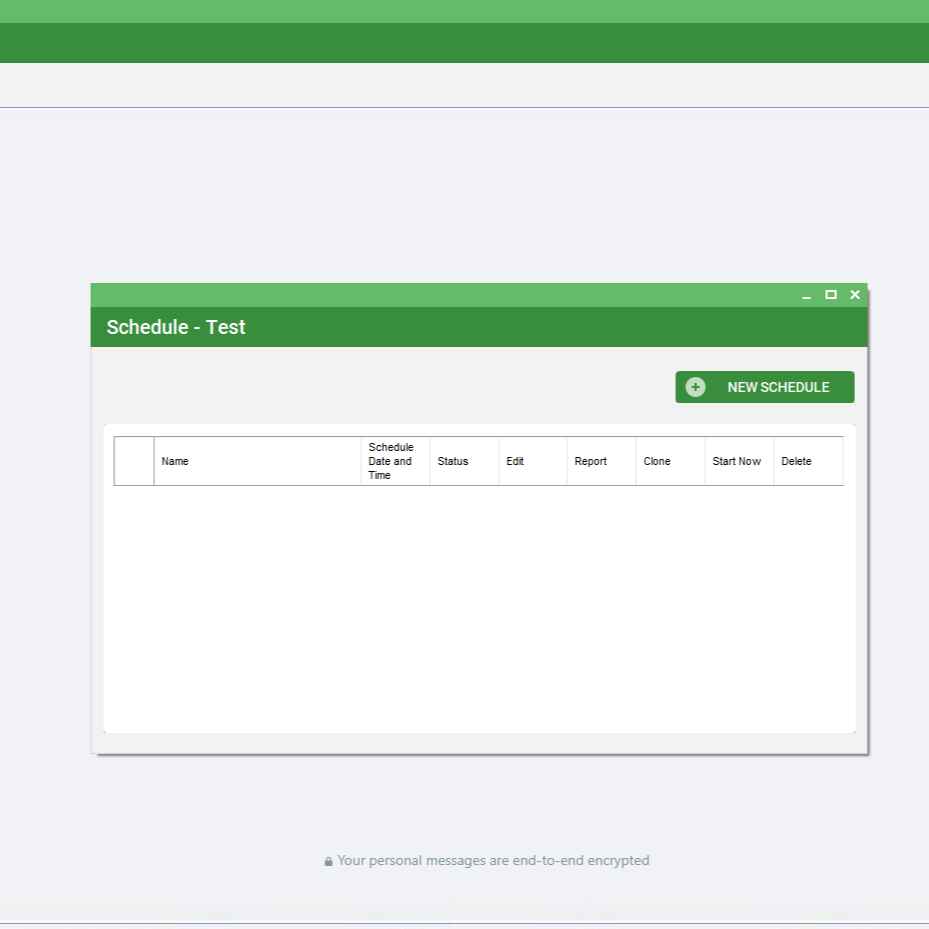Click the Start Now column header
Image resolution: width=929 pixels, height=929 pixels.
(x=737, y=461)
